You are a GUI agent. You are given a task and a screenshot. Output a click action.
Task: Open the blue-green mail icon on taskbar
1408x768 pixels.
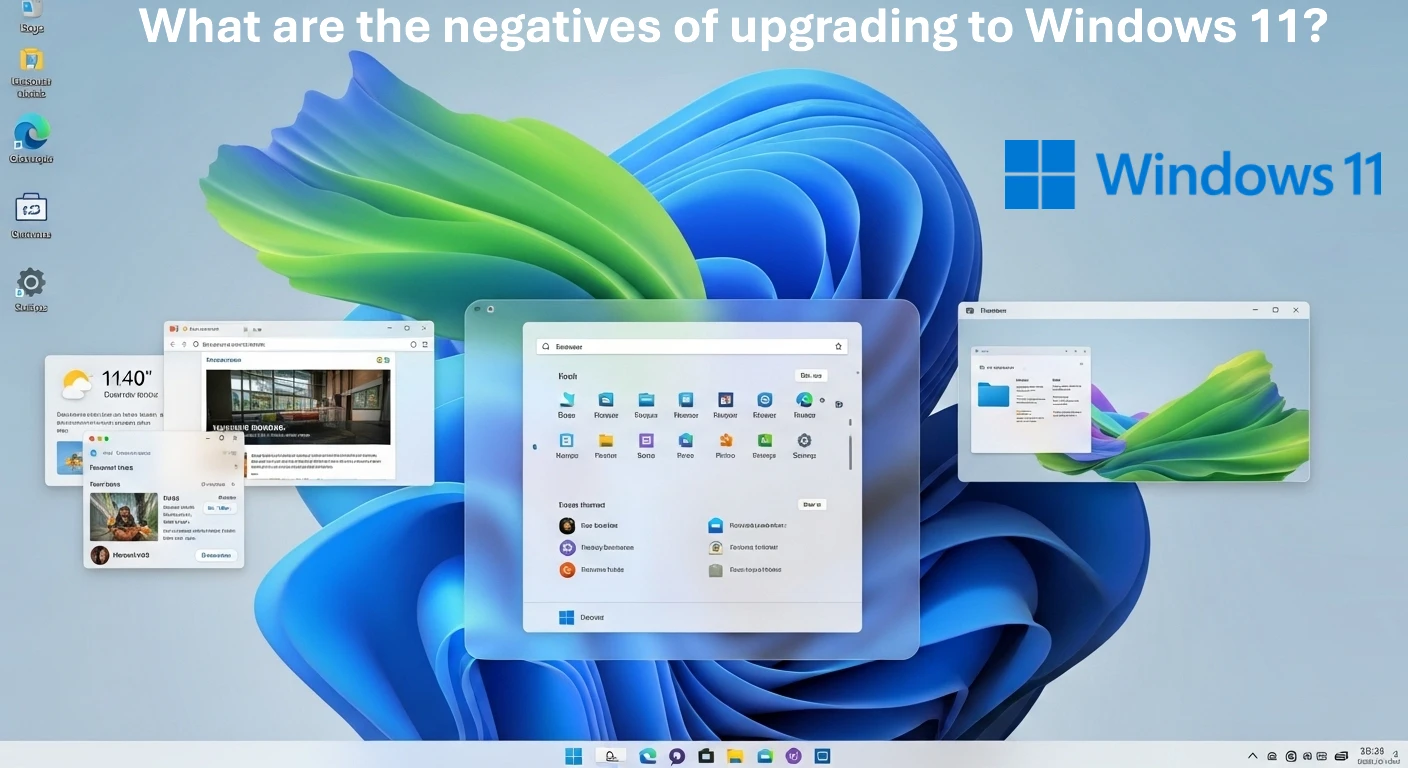pyautogui.click(x=765, y=756)
